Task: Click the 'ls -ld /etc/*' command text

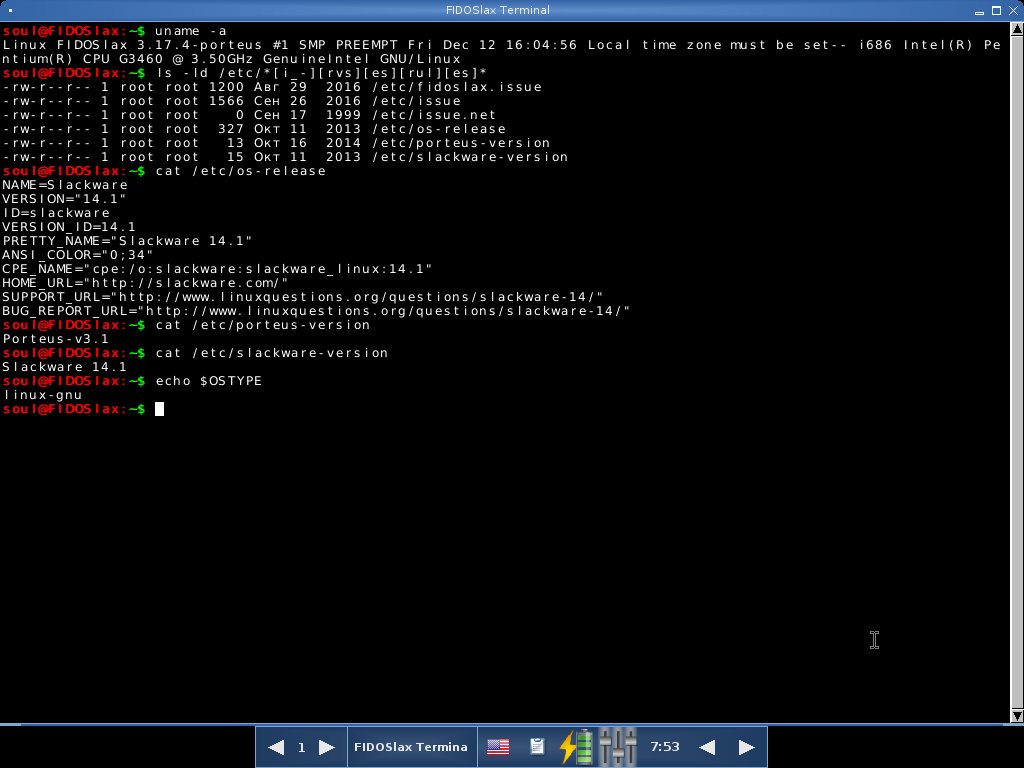Action: click(321, 73)
